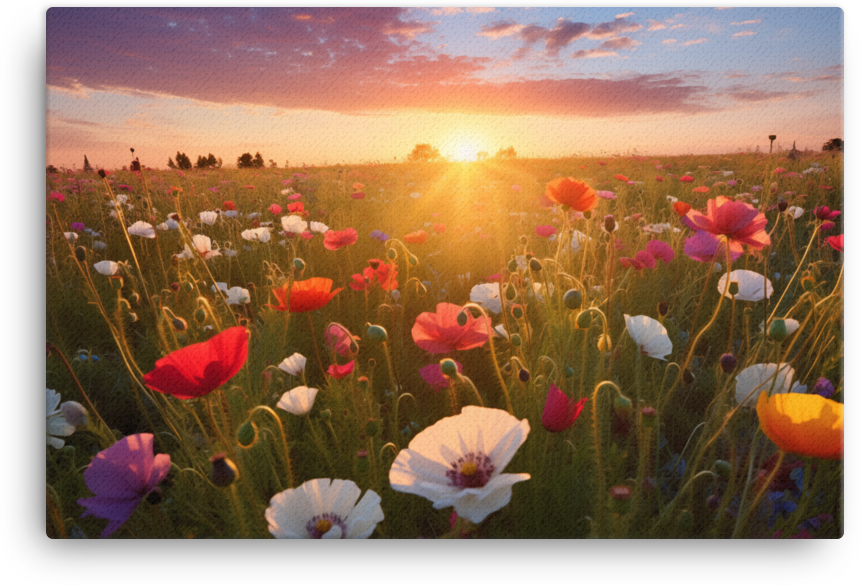Click the poppy field sunset canvas print
The height and width of the screenshot is (585, 861).
coord(445,273)
